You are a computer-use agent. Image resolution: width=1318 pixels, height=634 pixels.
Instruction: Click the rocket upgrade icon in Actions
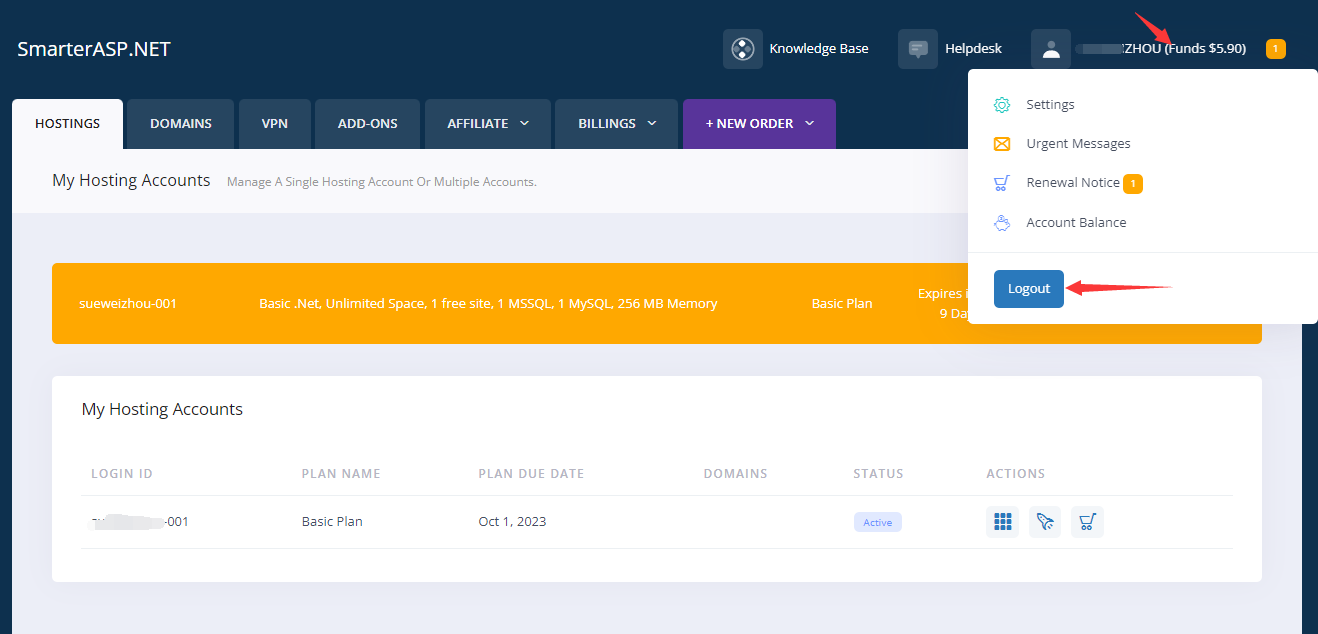[x=1045, y=522]
